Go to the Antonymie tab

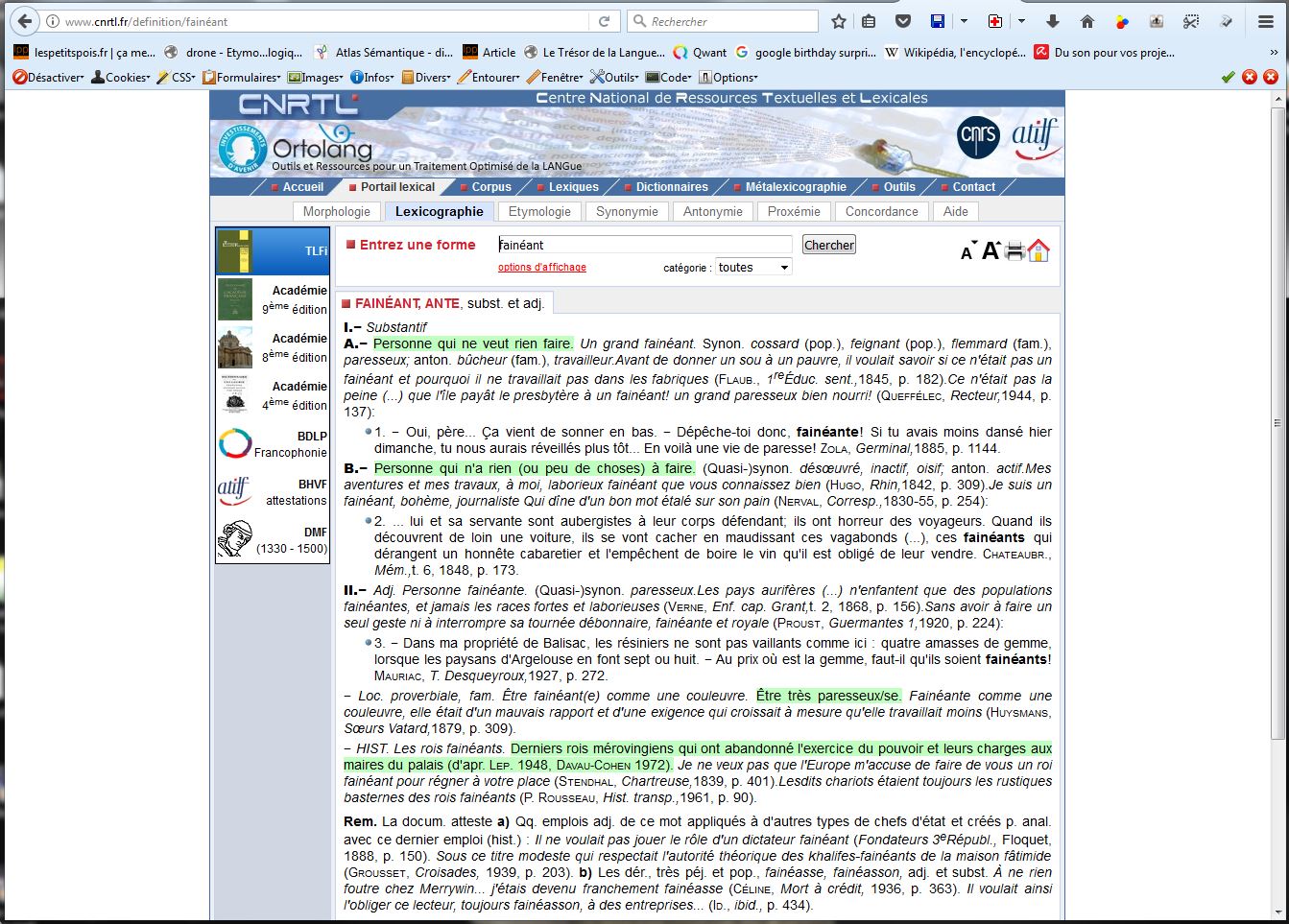click(x=713, y=211)
